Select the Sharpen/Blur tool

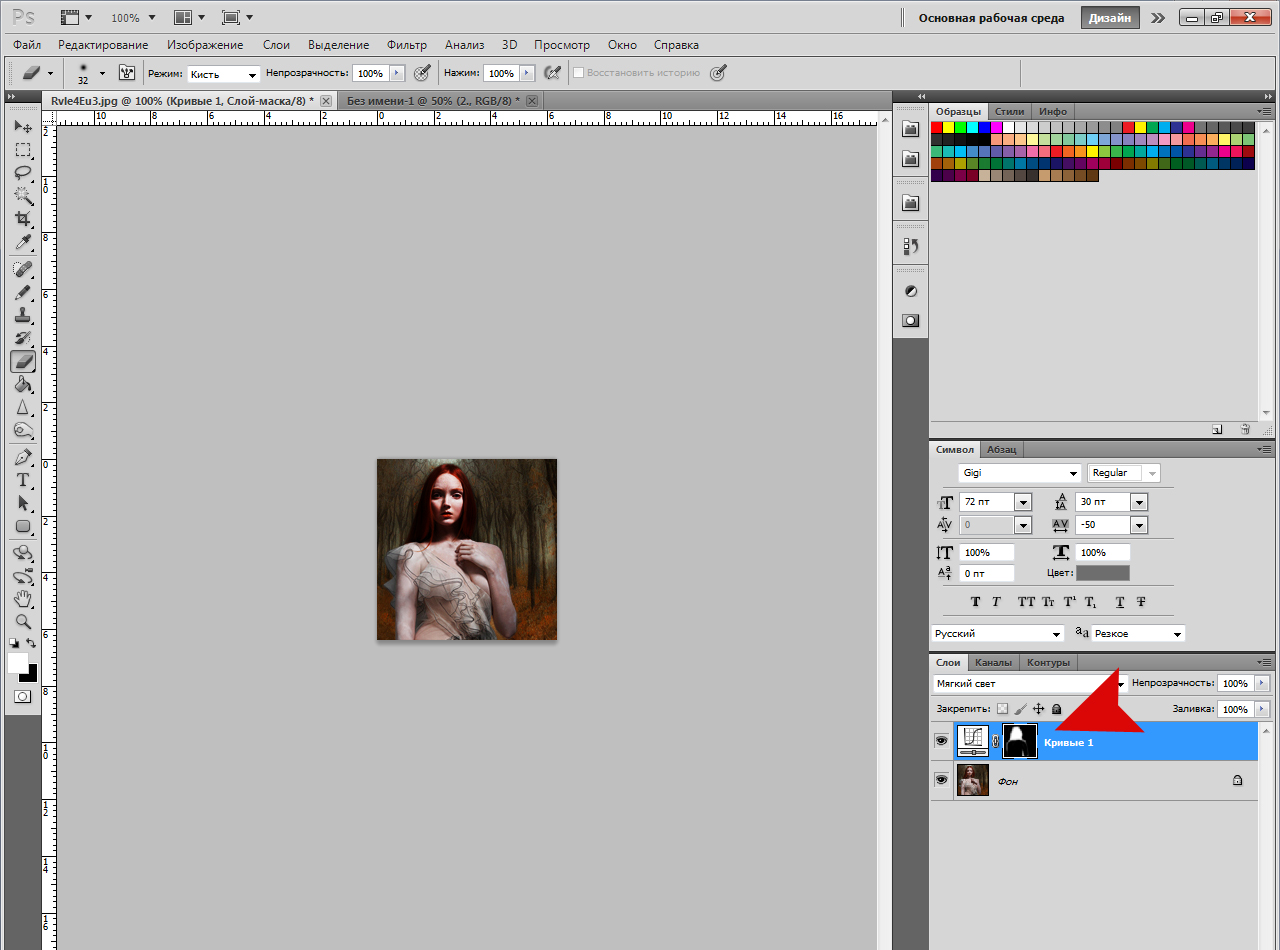coord(23,408)
